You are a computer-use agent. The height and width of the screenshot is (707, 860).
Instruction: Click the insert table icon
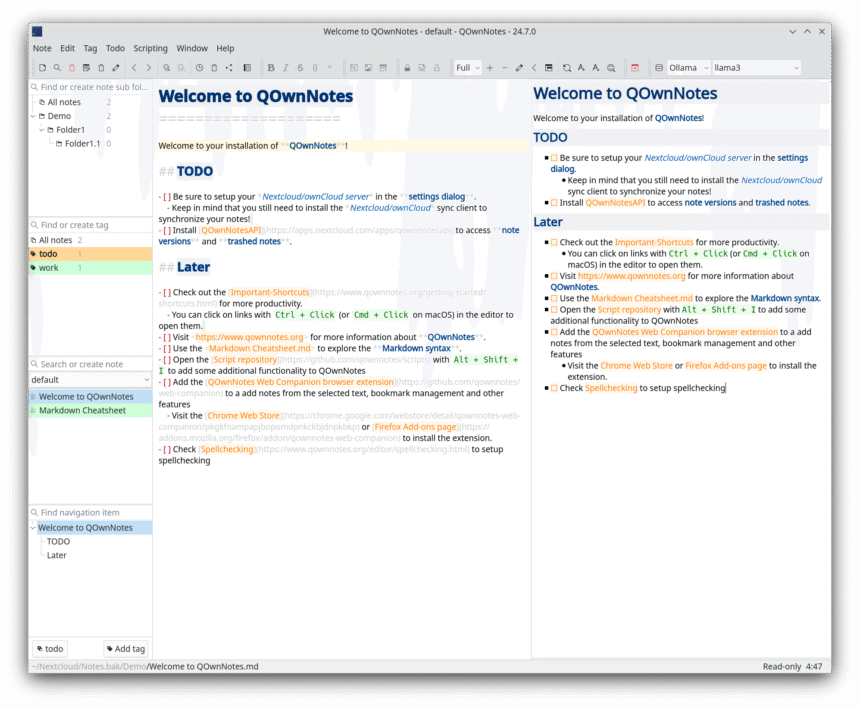pos(383,68)
